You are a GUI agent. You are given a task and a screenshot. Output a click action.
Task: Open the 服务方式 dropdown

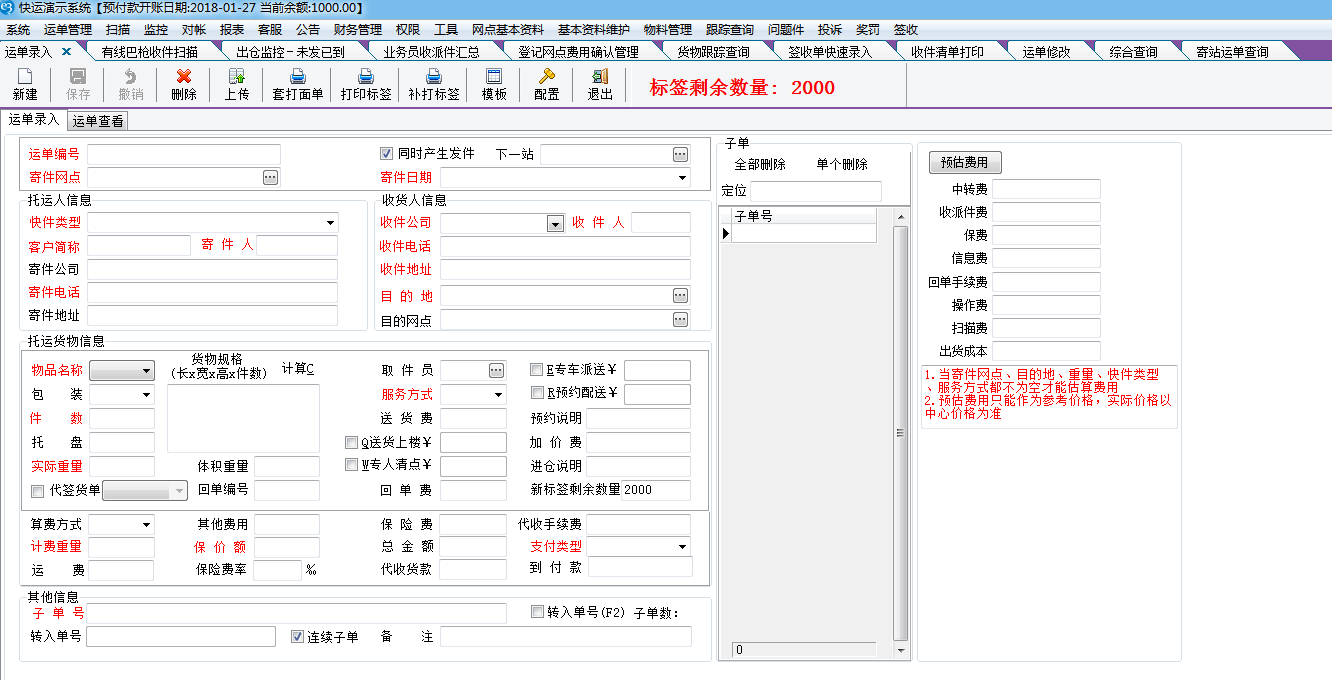[x=499, y=395]
